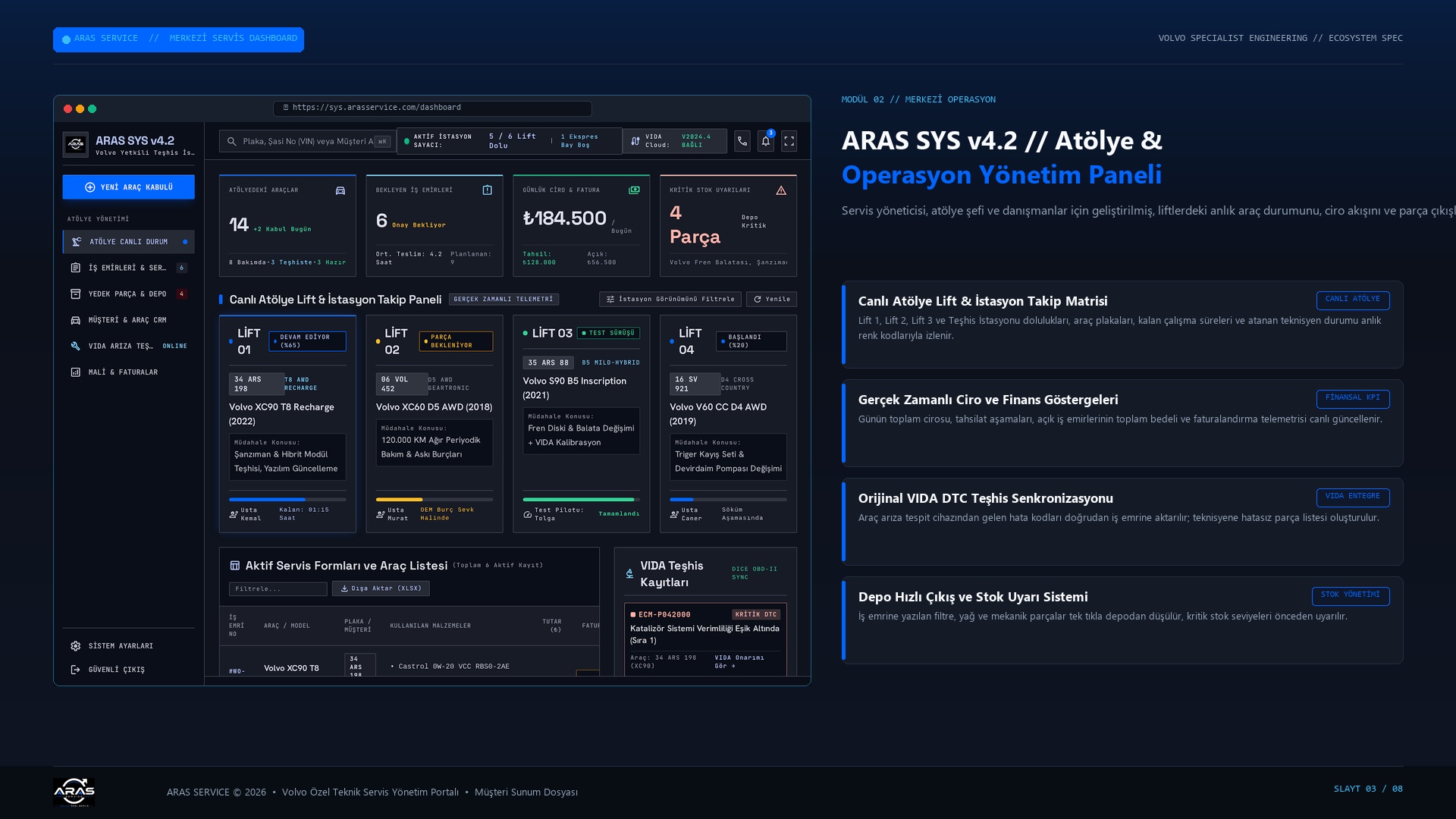Click the search magnifier icon in search box
This screenshot has height=819, width=1456.
pyautogui.click(x=232, y=141)
